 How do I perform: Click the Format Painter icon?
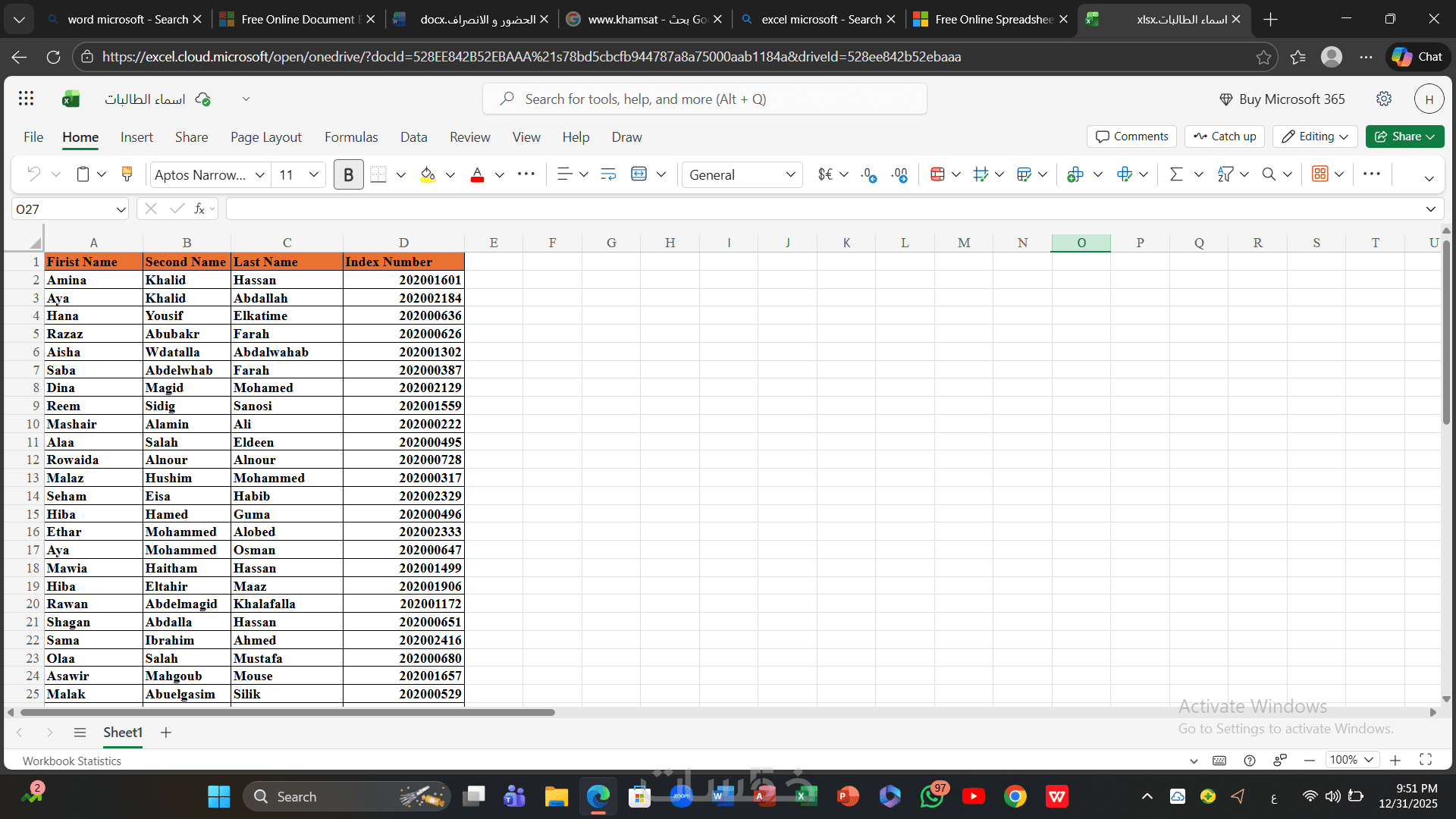coord(127,174)
